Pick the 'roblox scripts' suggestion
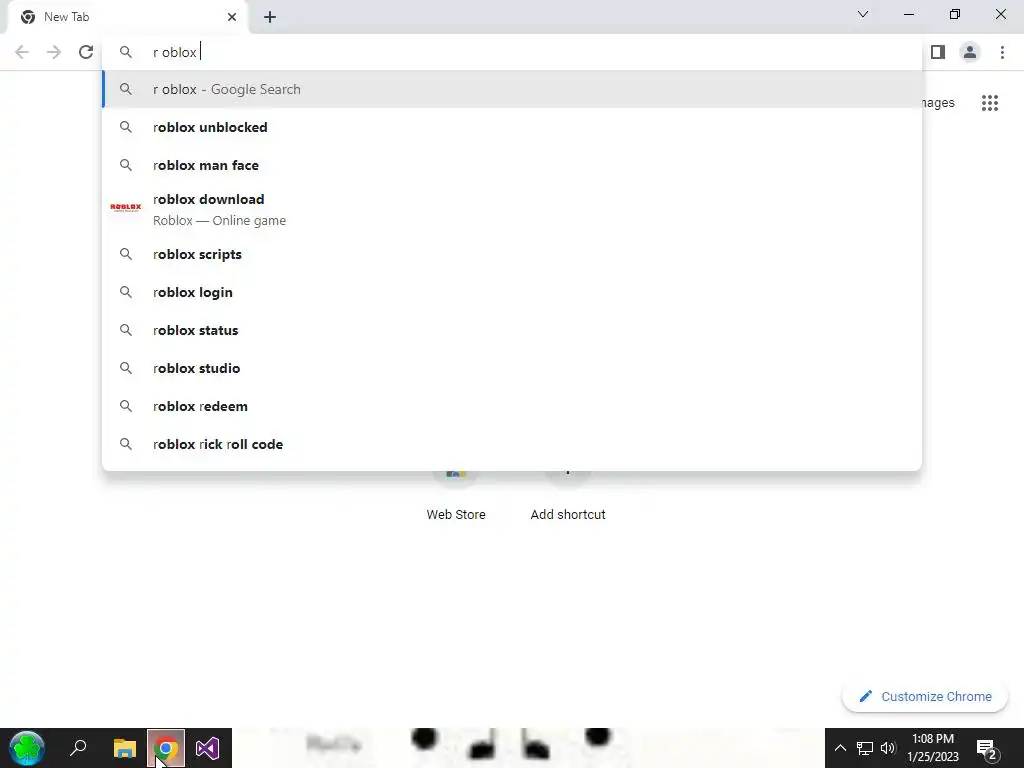The width and height of the screenshot is (1024, 768). pyautogui.click(x=512, y=254)
